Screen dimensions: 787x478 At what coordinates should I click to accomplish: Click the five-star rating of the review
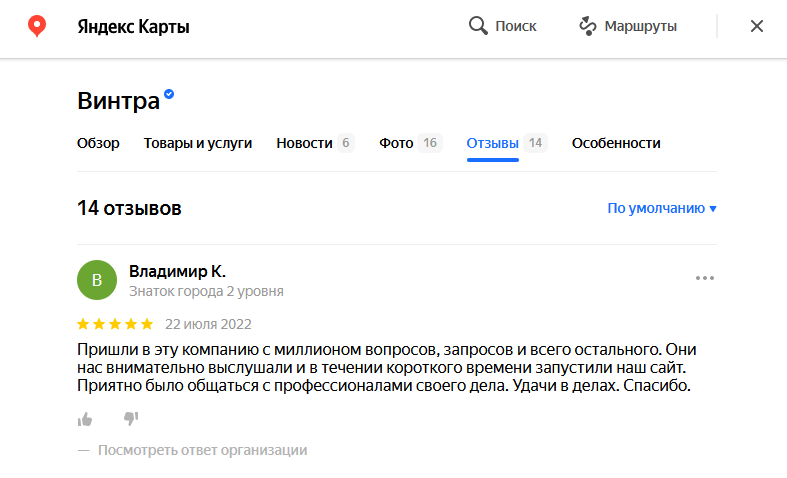[115, 324]
